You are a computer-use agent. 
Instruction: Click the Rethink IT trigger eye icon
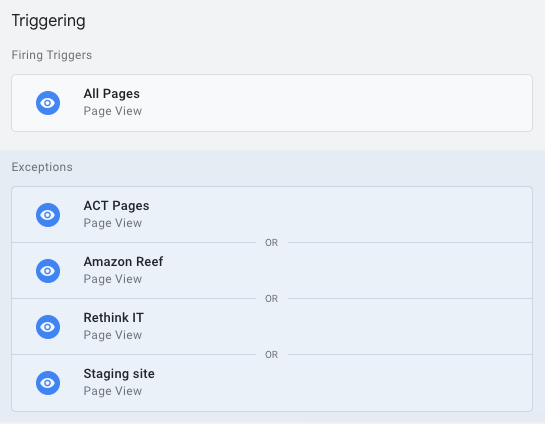(48, 327)
